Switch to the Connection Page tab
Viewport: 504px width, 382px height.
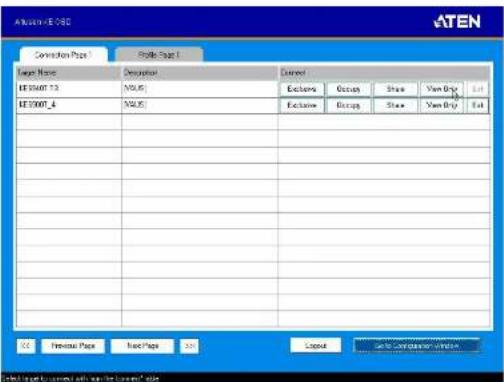(x=63, y=55)
